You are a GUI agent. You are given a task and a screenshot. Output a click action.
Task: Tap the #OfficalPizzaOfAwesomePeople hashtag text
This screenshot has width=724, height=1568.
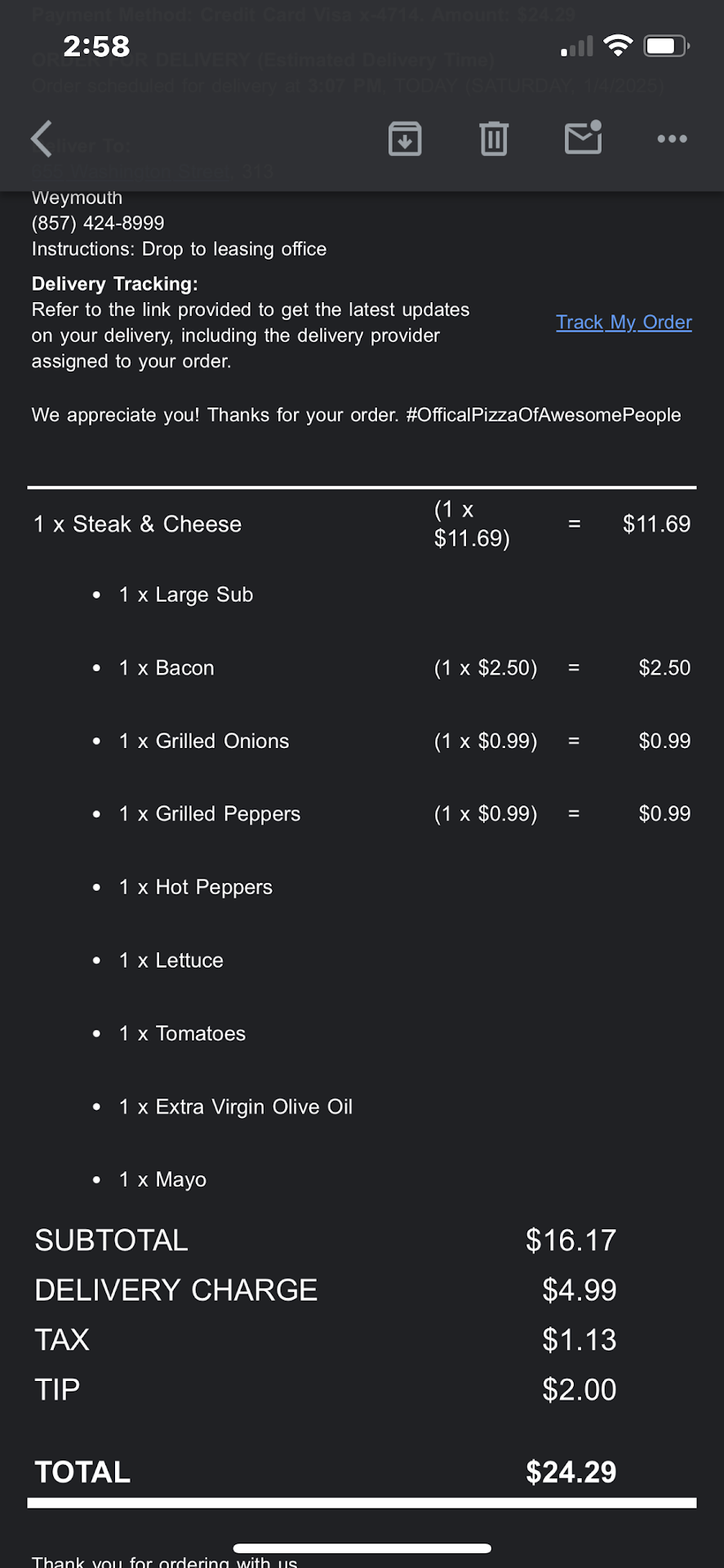point(543,415)
